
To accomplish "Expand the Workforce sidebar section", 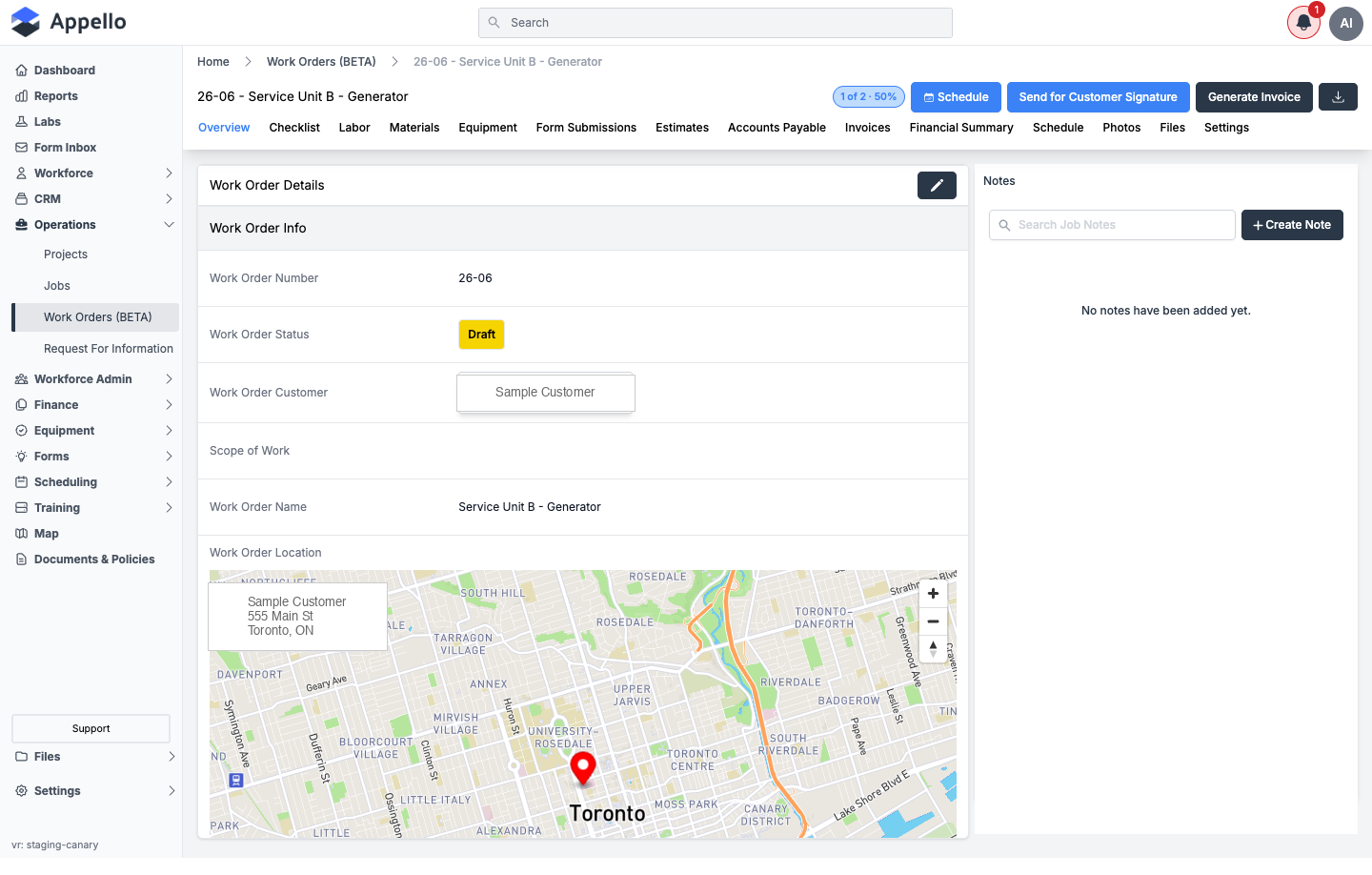I will [x=169, y=173].
